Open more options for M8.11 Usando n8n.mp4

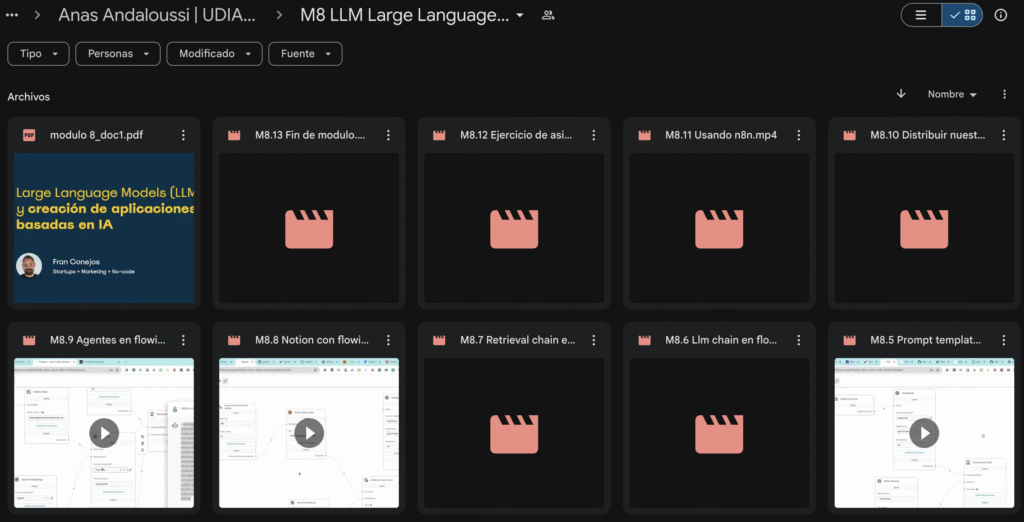coord(798,135)
